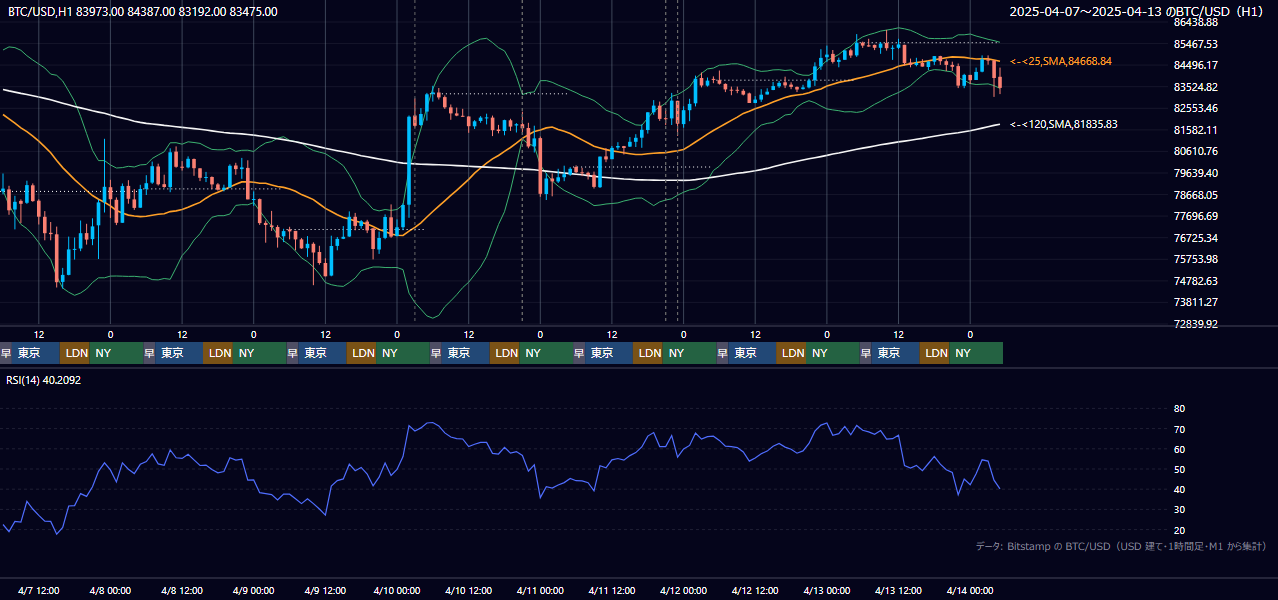Select the 4/12 00:00 date label
The width and height of the screenshot is (1278, 600).
click(x=683, y=590)
